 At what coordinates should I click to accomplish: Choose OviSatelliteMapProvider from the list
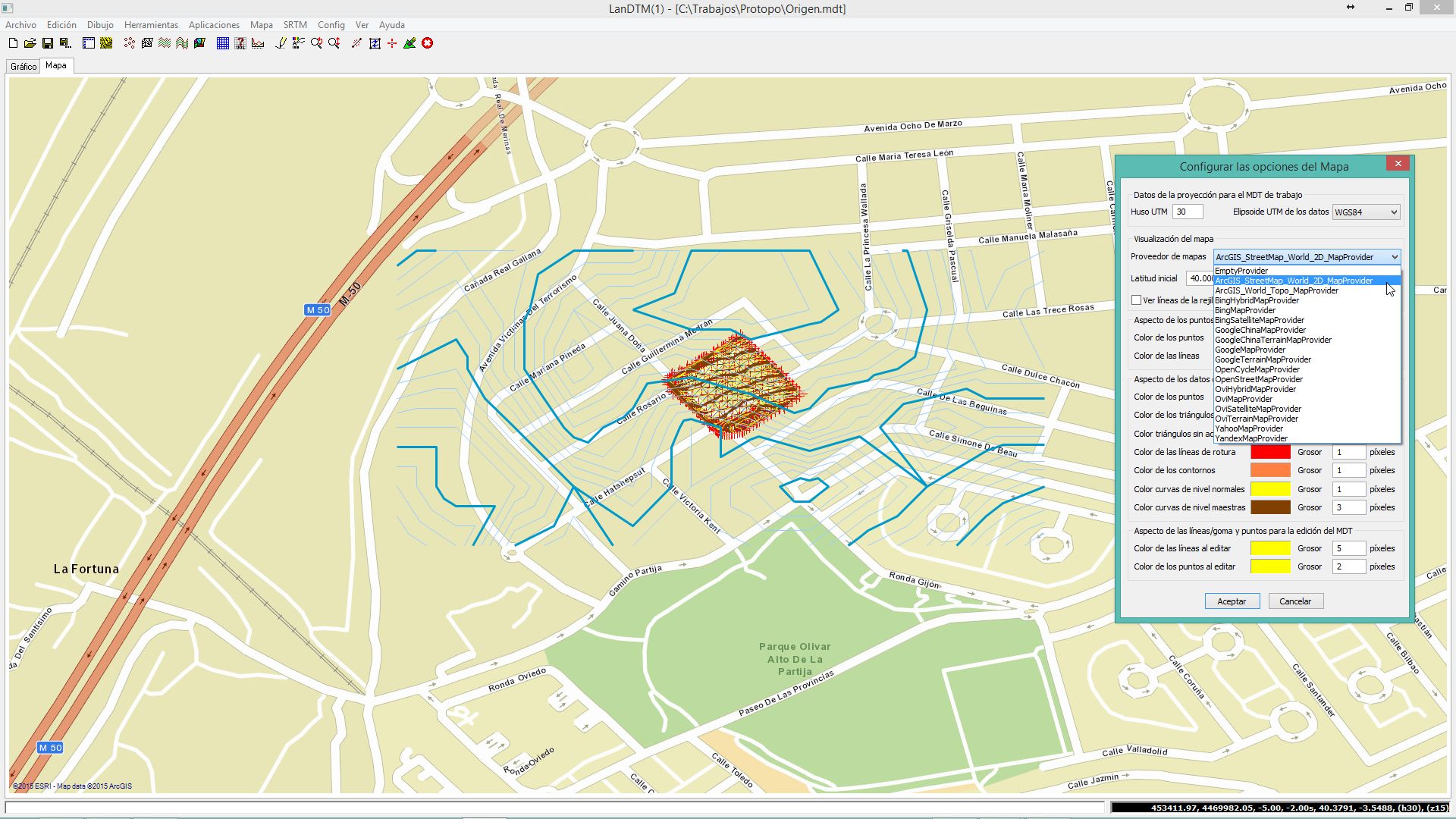coord(1307,409)
